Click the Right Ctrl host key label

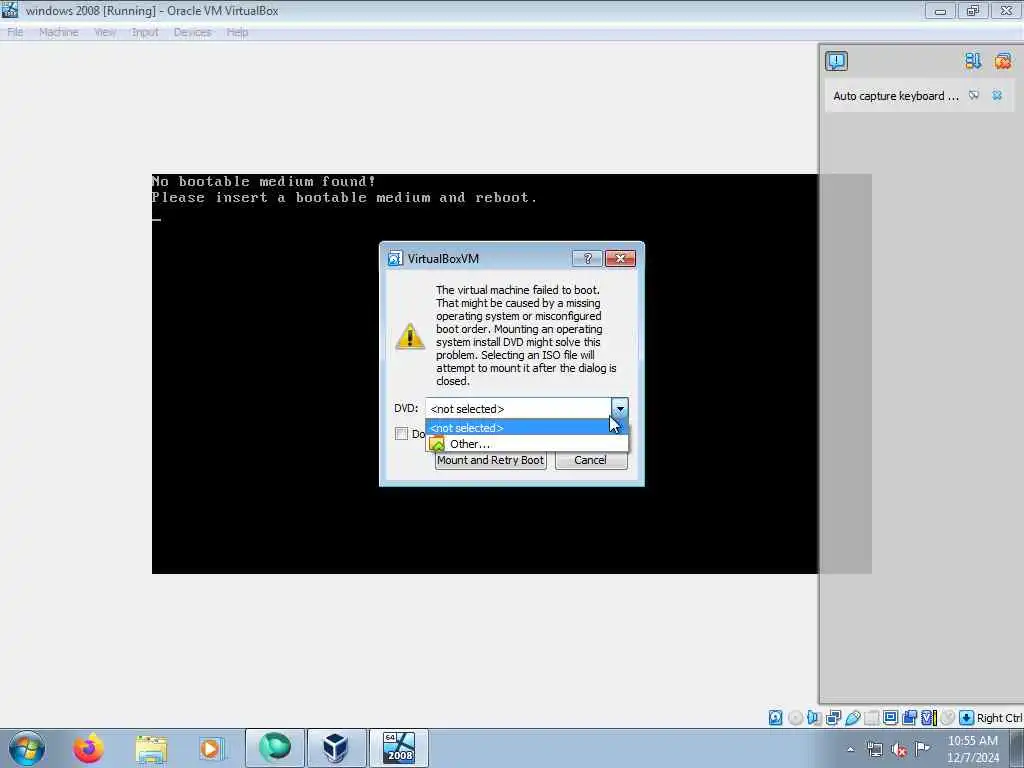point(999,718)
